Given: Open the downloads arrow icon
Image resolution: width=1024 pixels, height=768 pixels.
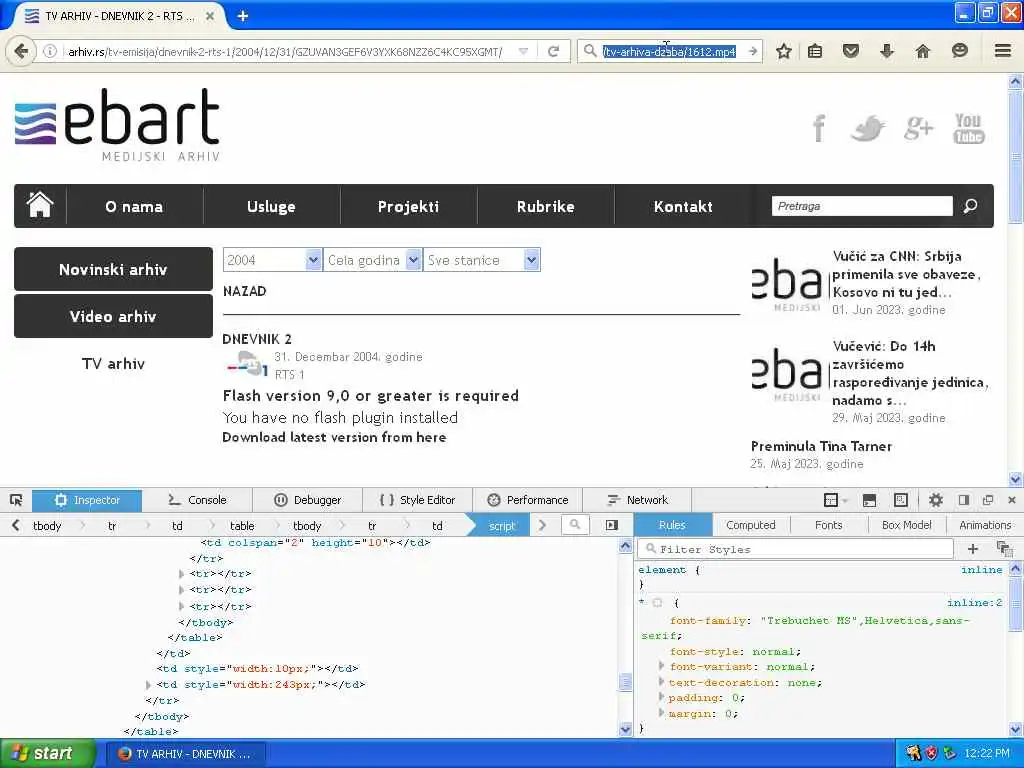Looking at the screenshot, I should point(887,51).
